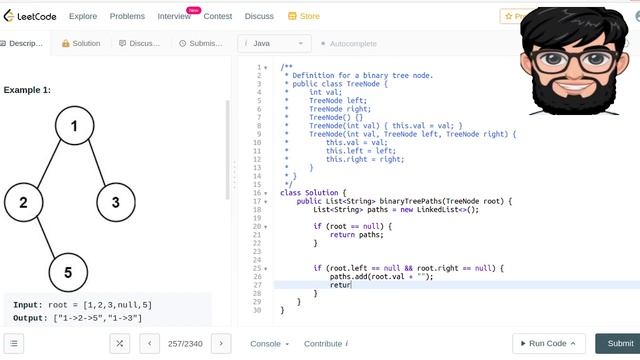
Task: Open the Problems page
Action: pyautogui.click(x=127, y=16)
